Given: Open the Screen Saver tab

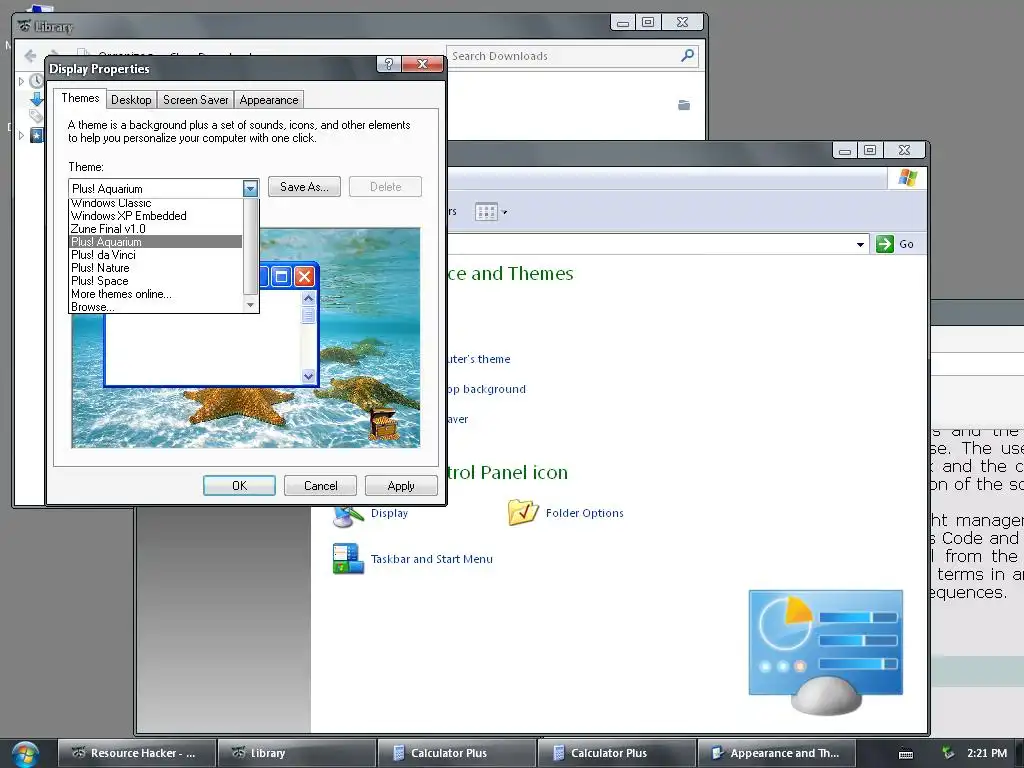Looking at the screenshot, I should coord(195,100).
